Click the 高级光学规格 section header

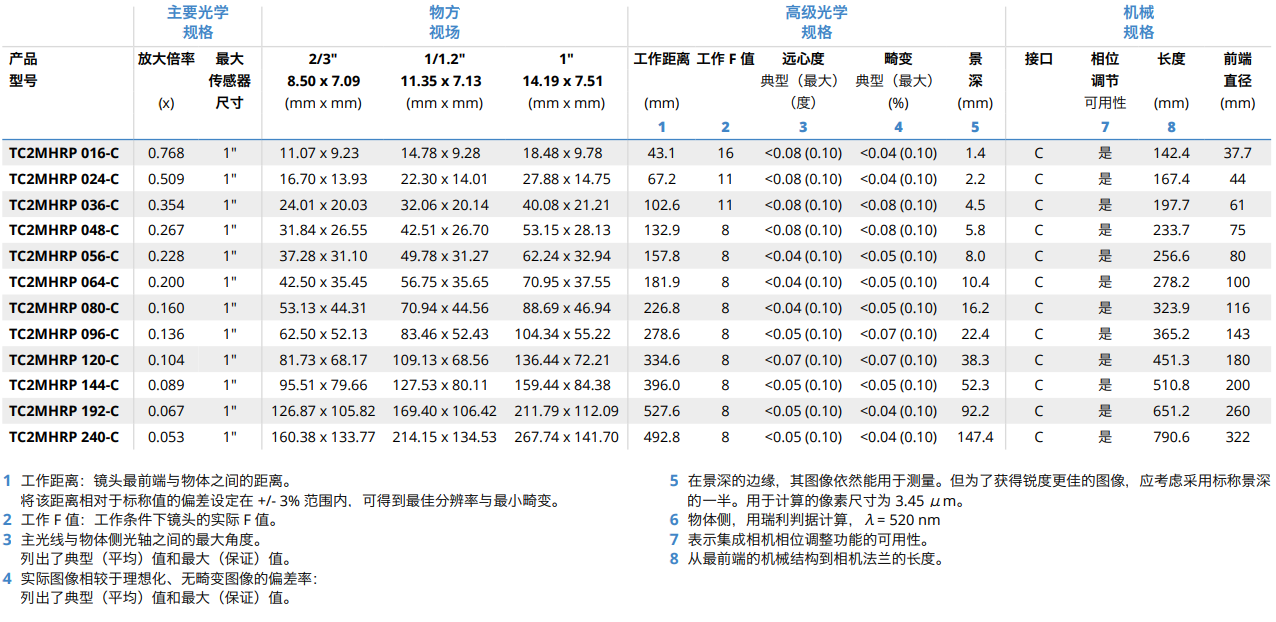(816, 22)
